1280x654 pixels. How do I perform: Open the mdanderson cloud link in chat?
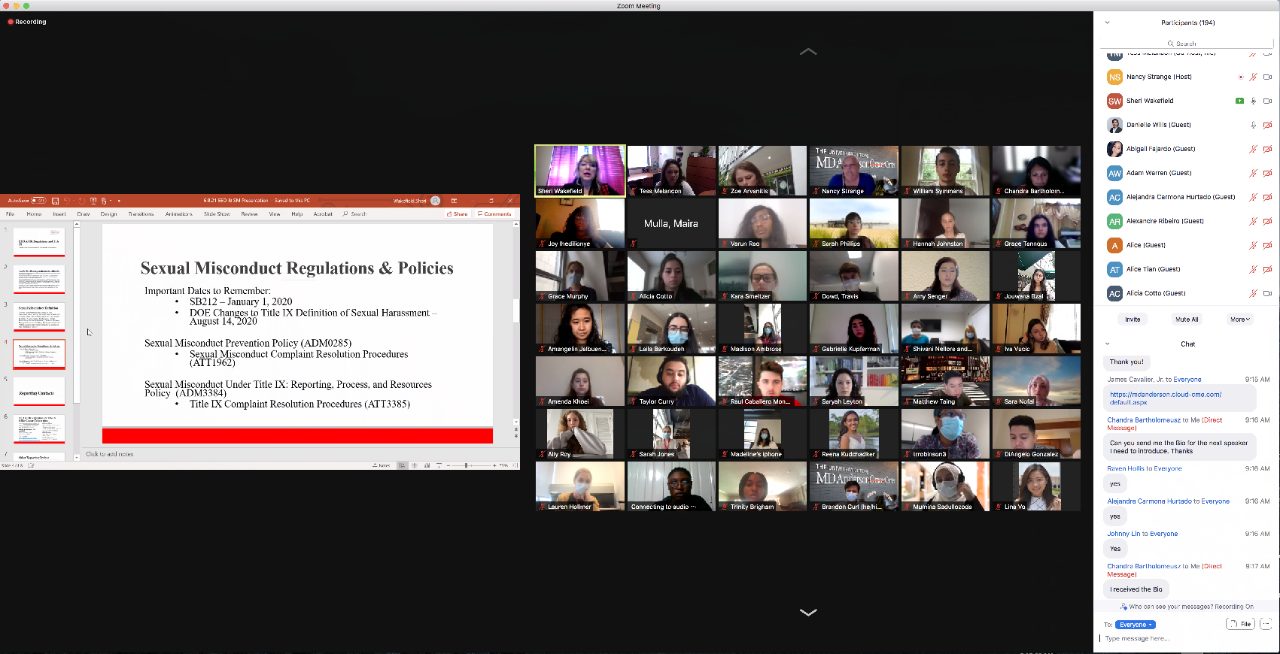coord(1166,398)
